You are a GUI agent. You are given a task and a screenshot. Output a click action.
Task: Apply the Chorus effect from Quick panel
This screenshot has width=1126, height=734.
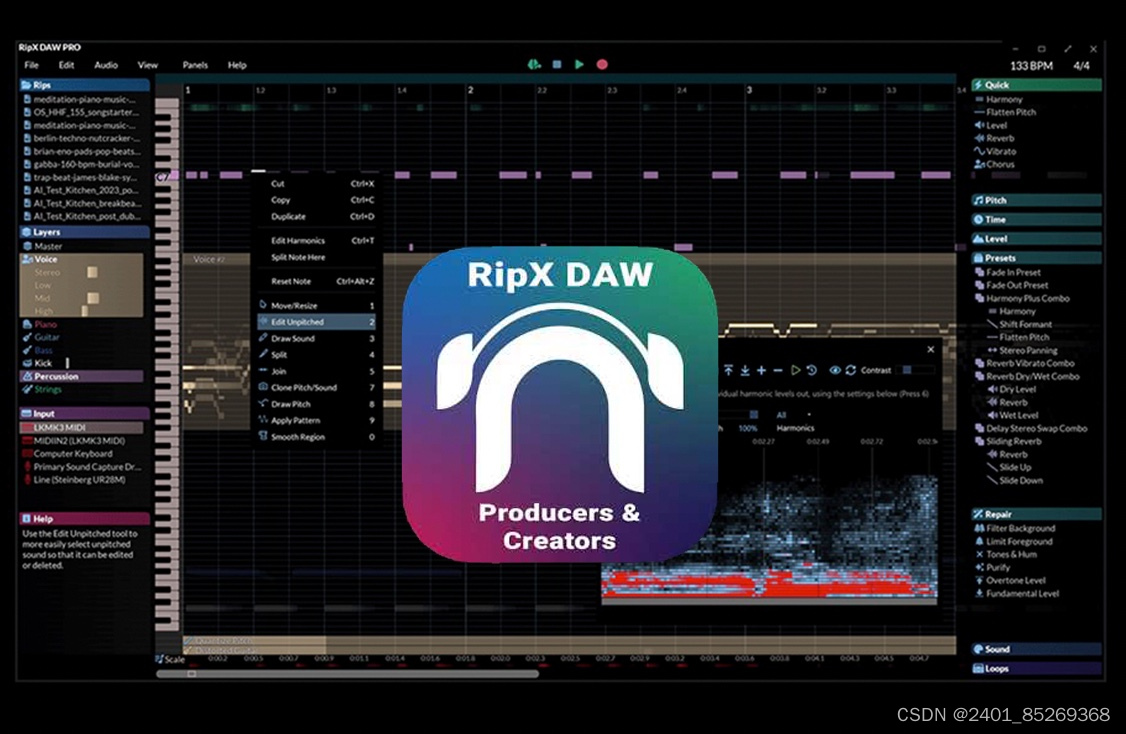tap(1002, 163)
